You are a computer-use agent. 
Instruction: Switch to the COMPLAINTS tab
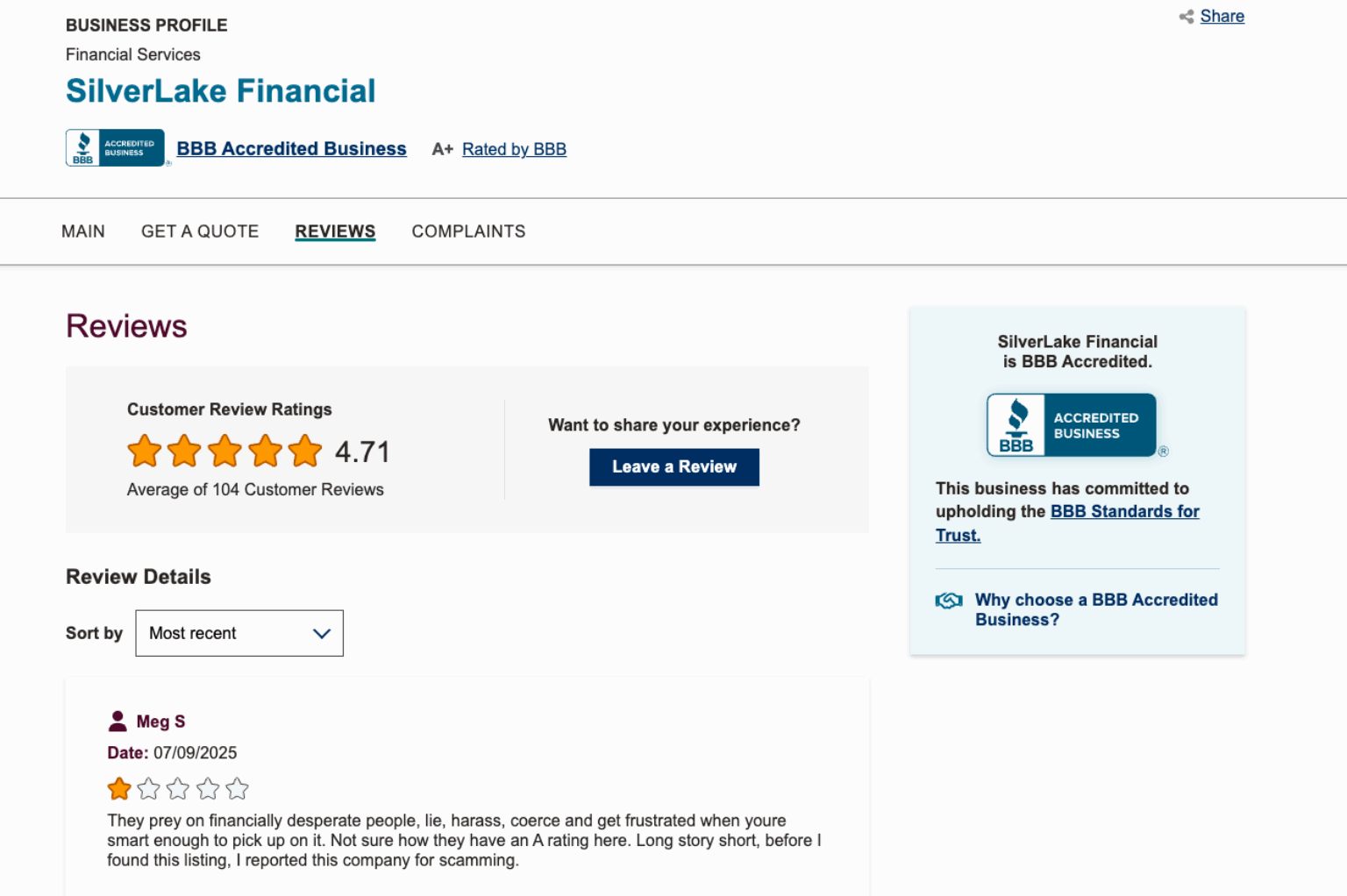(468, 231)
